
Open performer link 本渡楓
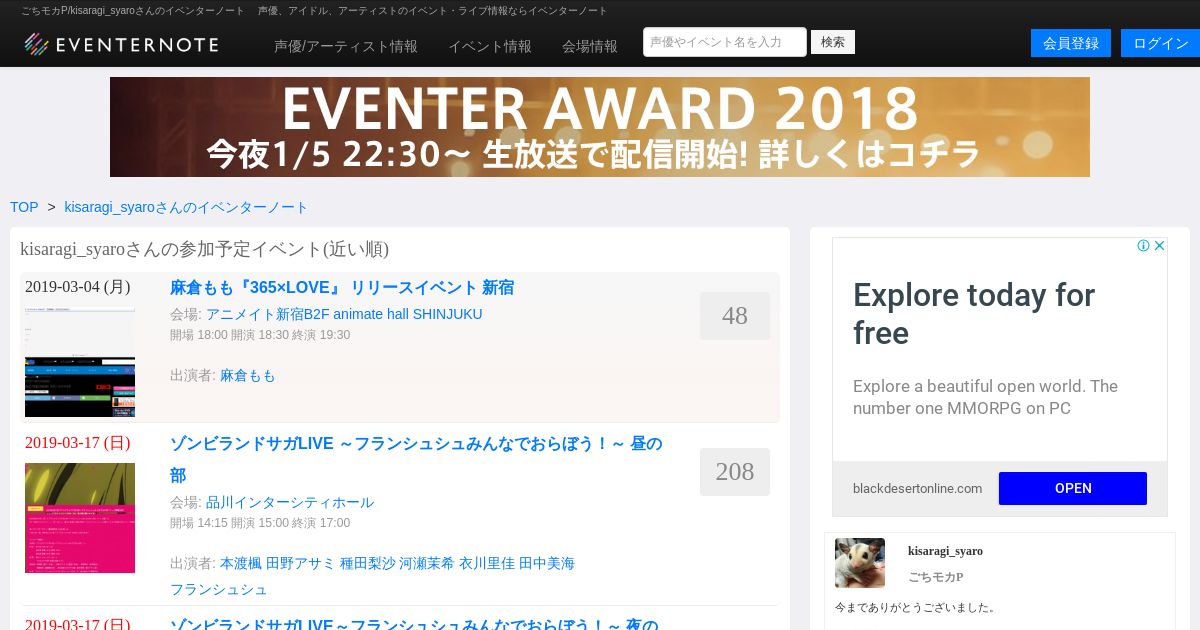click(x=241, y=563)
